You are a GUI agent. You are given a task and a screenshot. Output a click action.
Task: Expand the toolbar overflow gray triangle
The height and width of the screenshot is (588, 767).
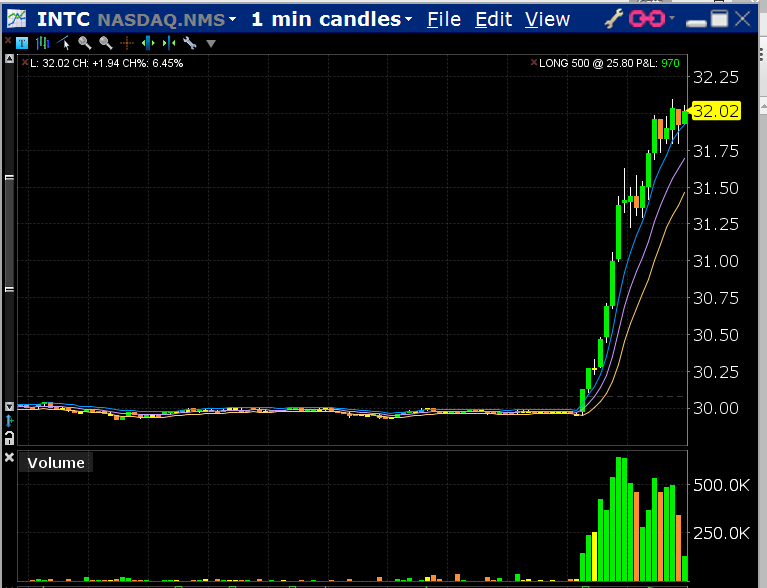(x=210, y=43)
